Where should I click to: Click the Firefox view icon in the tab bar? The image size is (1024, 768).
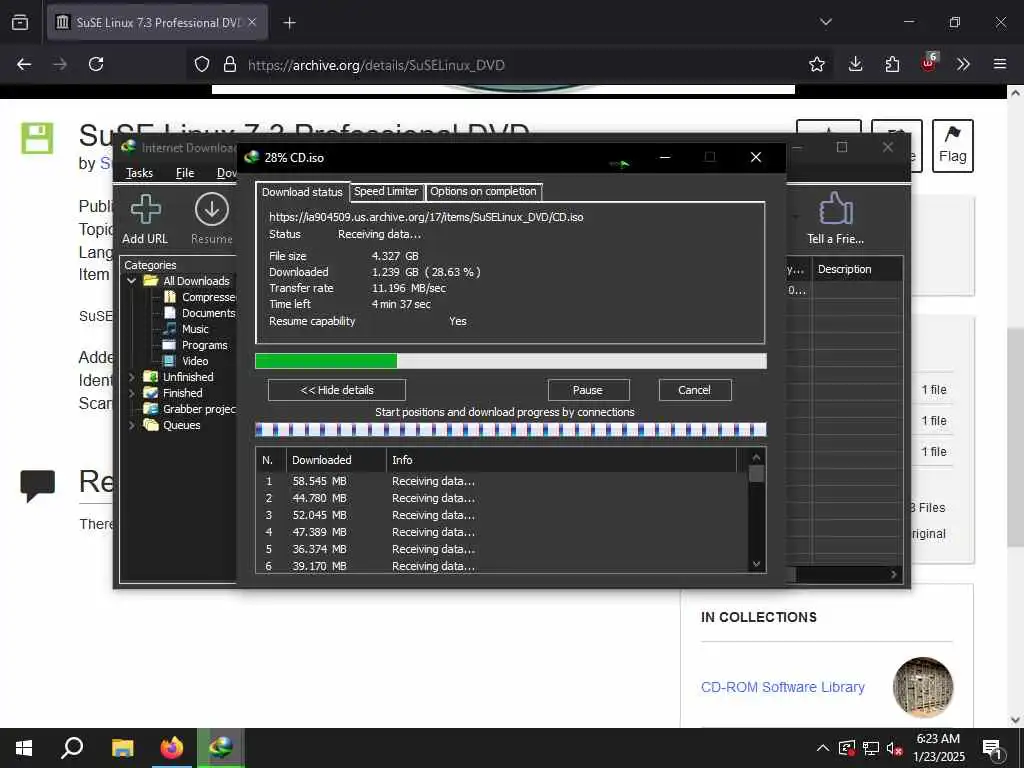[20, 23]
